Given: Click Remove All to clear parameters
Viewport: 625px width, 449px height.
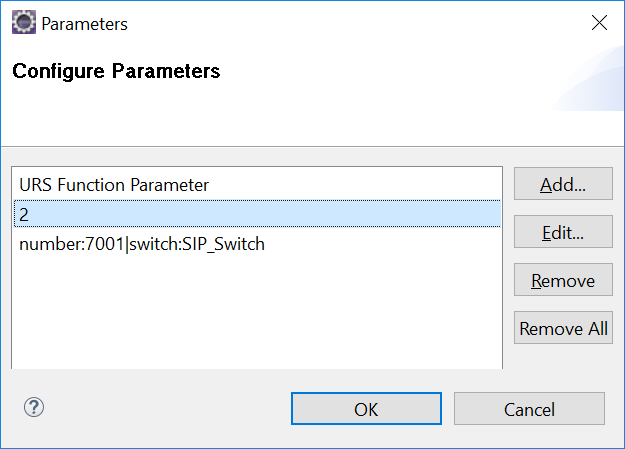Looking at the screenshot, I should [563, 328].
